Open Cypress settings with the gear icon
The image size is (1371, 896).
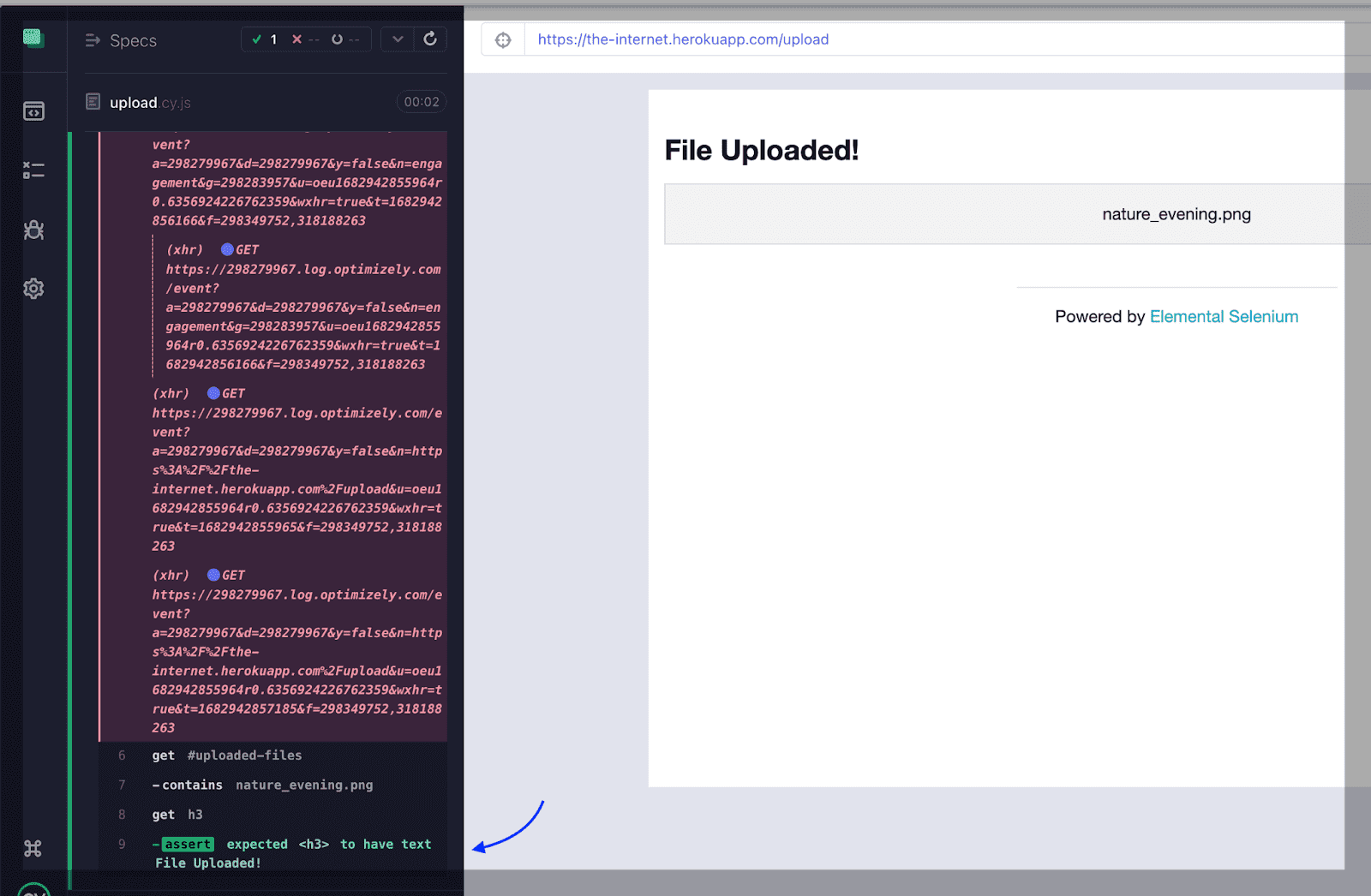pos(33,288)
